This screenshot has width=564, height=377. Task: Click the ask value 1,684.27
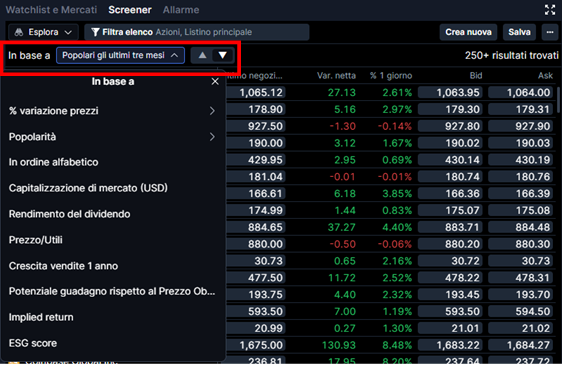tap(520, 345)
